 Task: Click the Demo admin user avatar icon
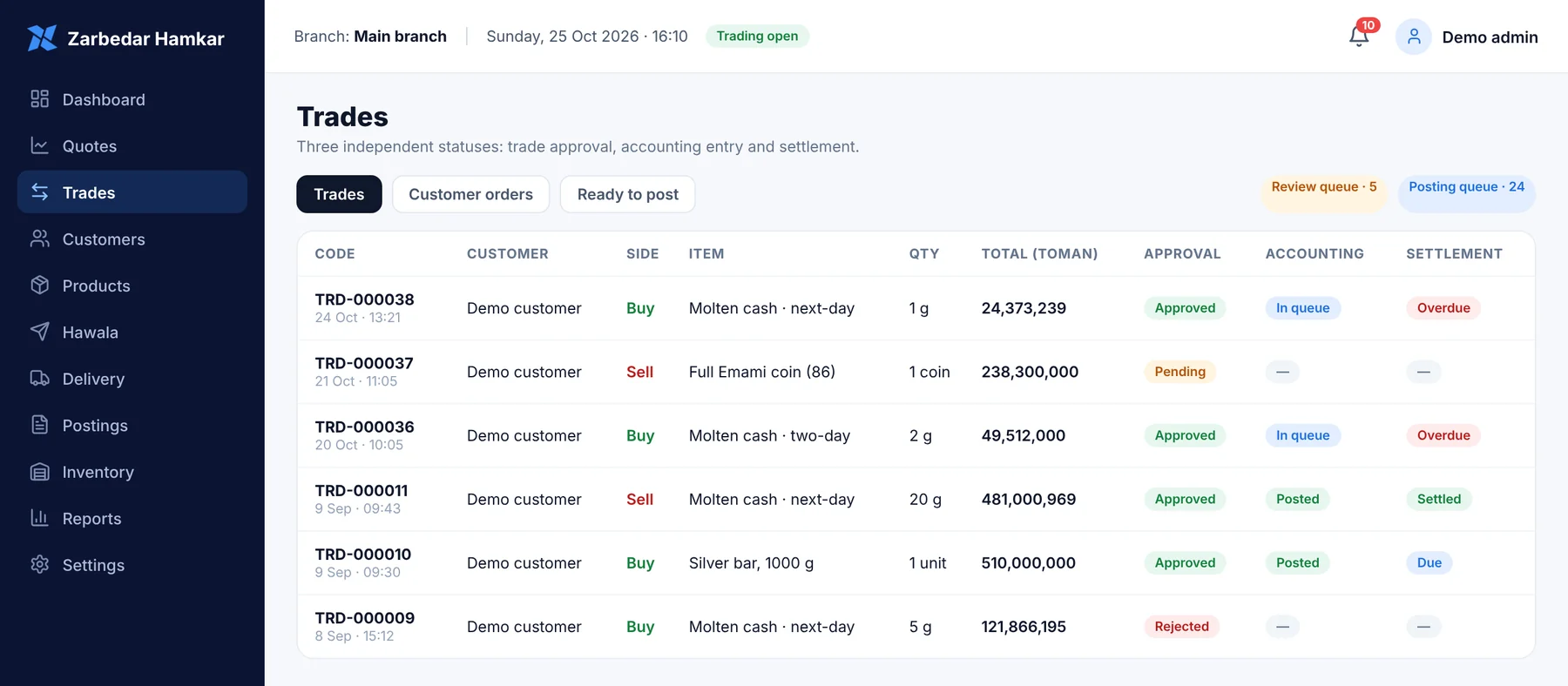click(1413, 37)
